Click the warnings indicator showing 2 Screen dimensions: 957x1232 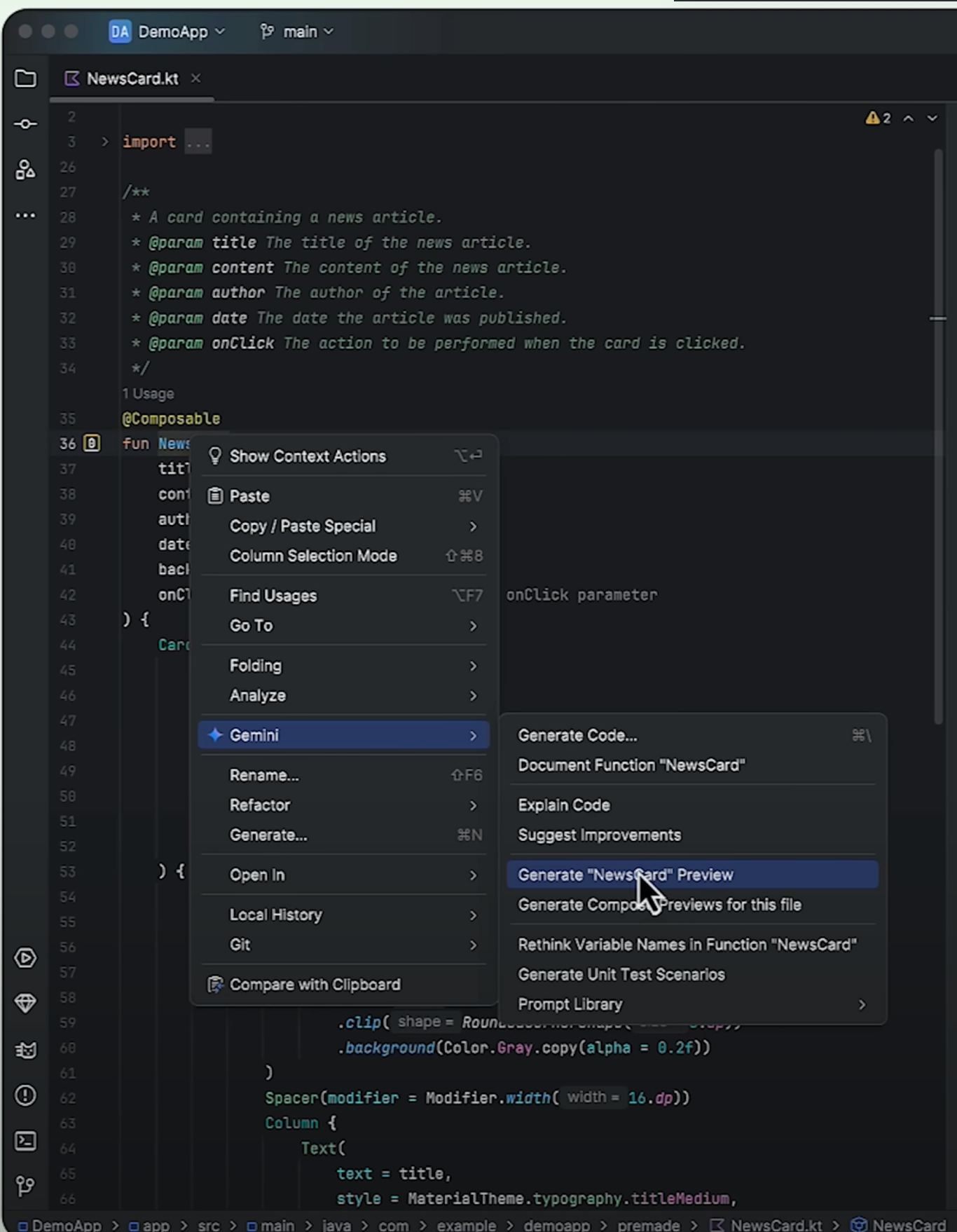click(x=878, y=118)
